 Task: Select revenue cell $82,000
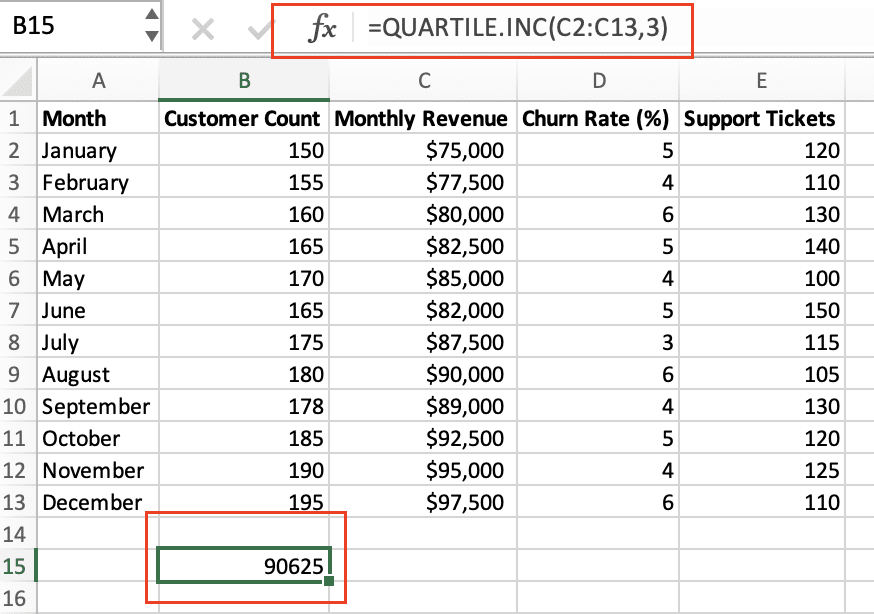[x=424, y=310]
